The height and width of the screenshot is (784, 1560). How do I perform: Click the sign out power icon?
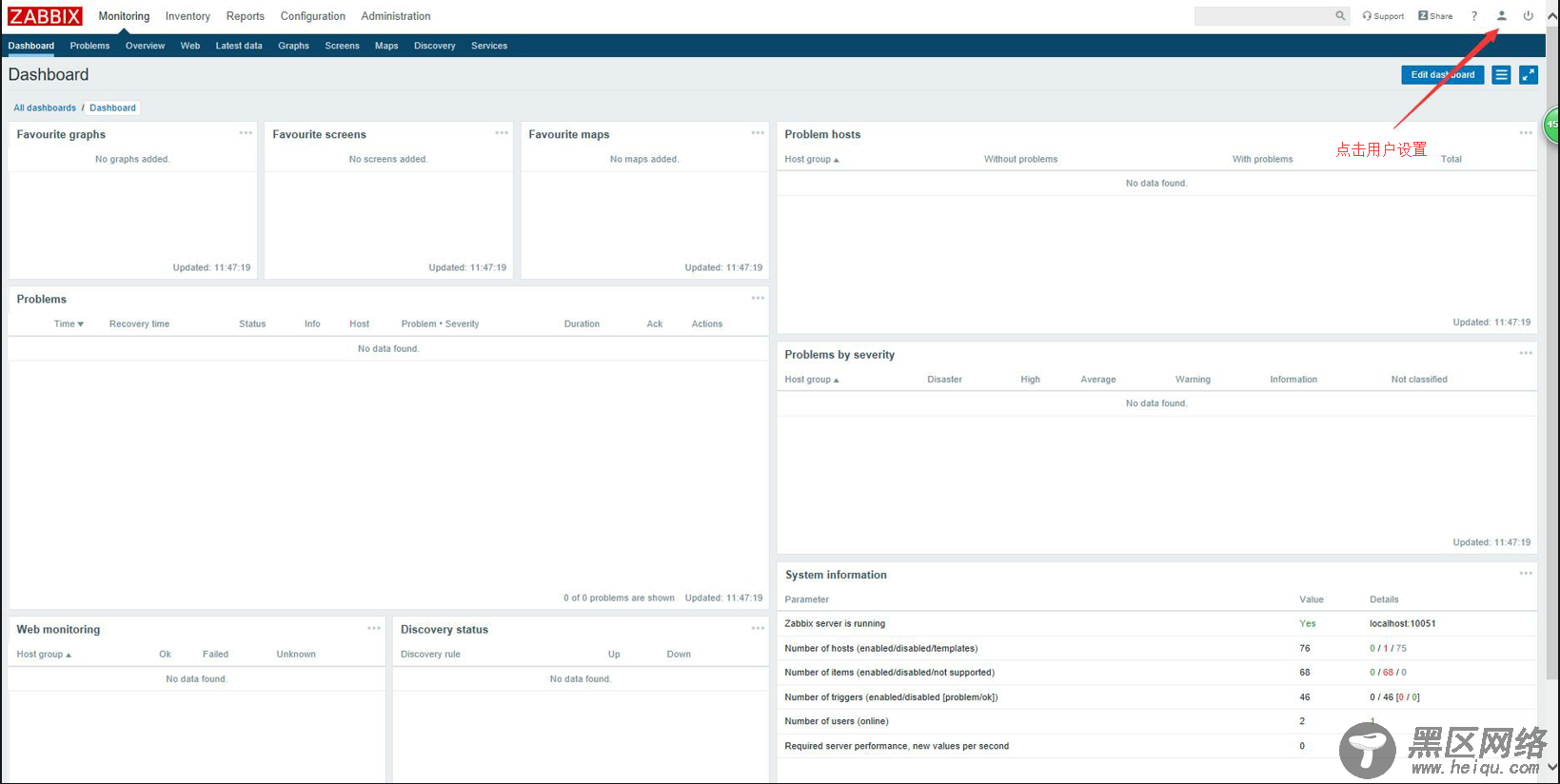(x=1529, y=16)
